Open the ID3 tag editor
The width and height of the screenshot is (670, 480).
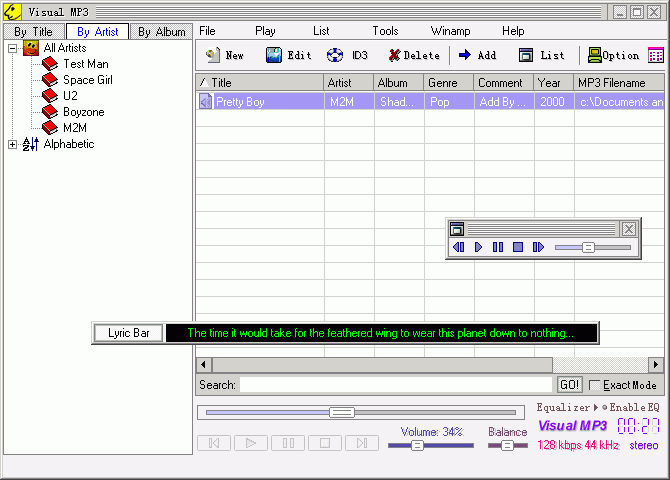(x=347, y=55)
